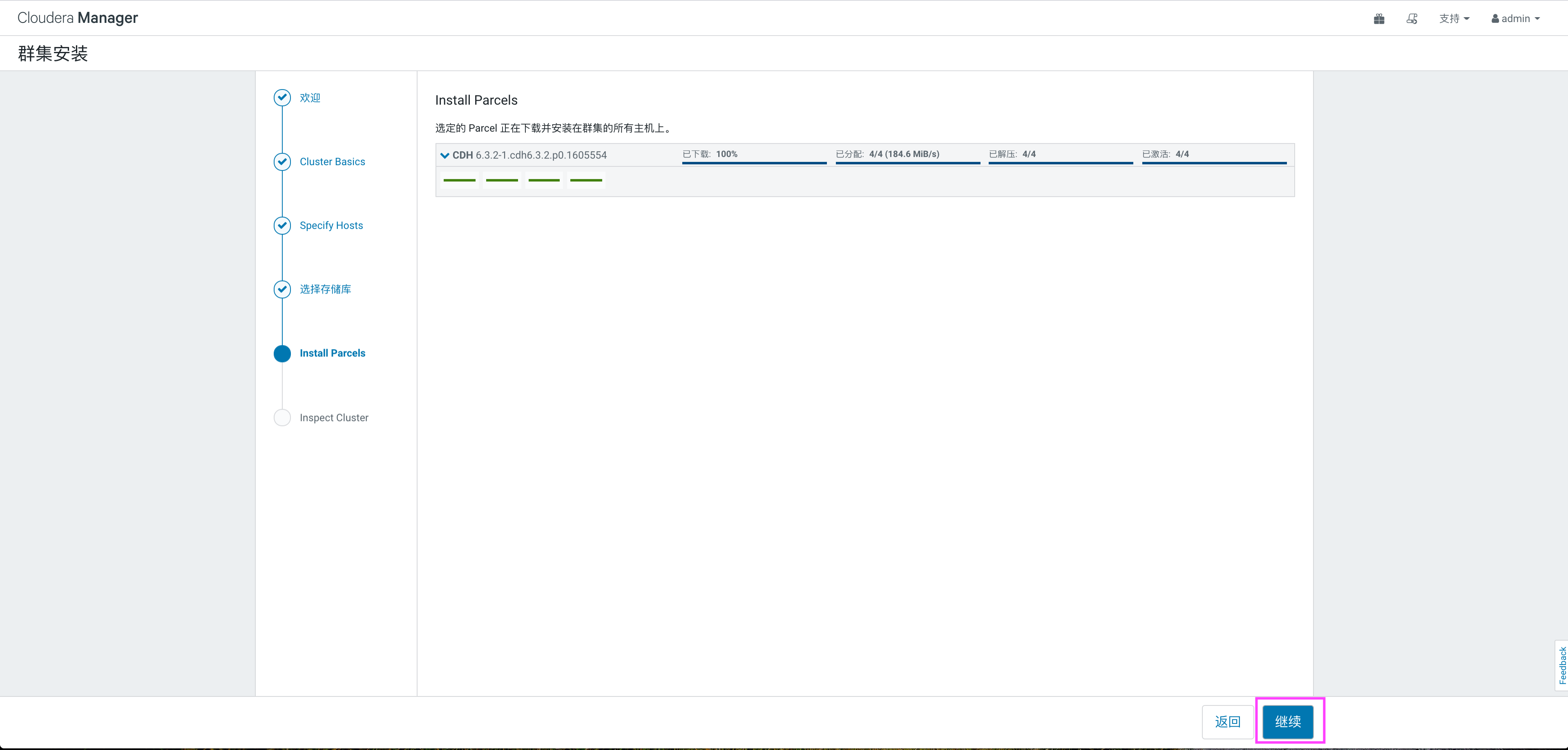Collapse the CDH 6.3.2 parcel chevron
Viewport: 1568px width, 750px height.
pyautogui.click(x=445, y=155)
